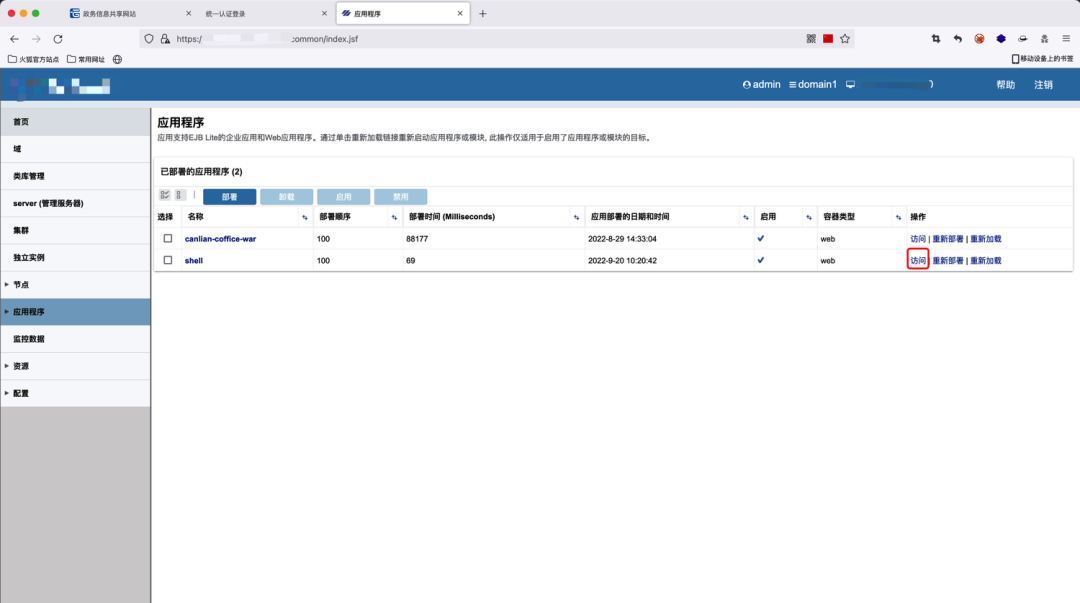The height and width of the screenshot is (603, 1080).
Task: Reload the page with refresh icon
Action: point(58,39)
